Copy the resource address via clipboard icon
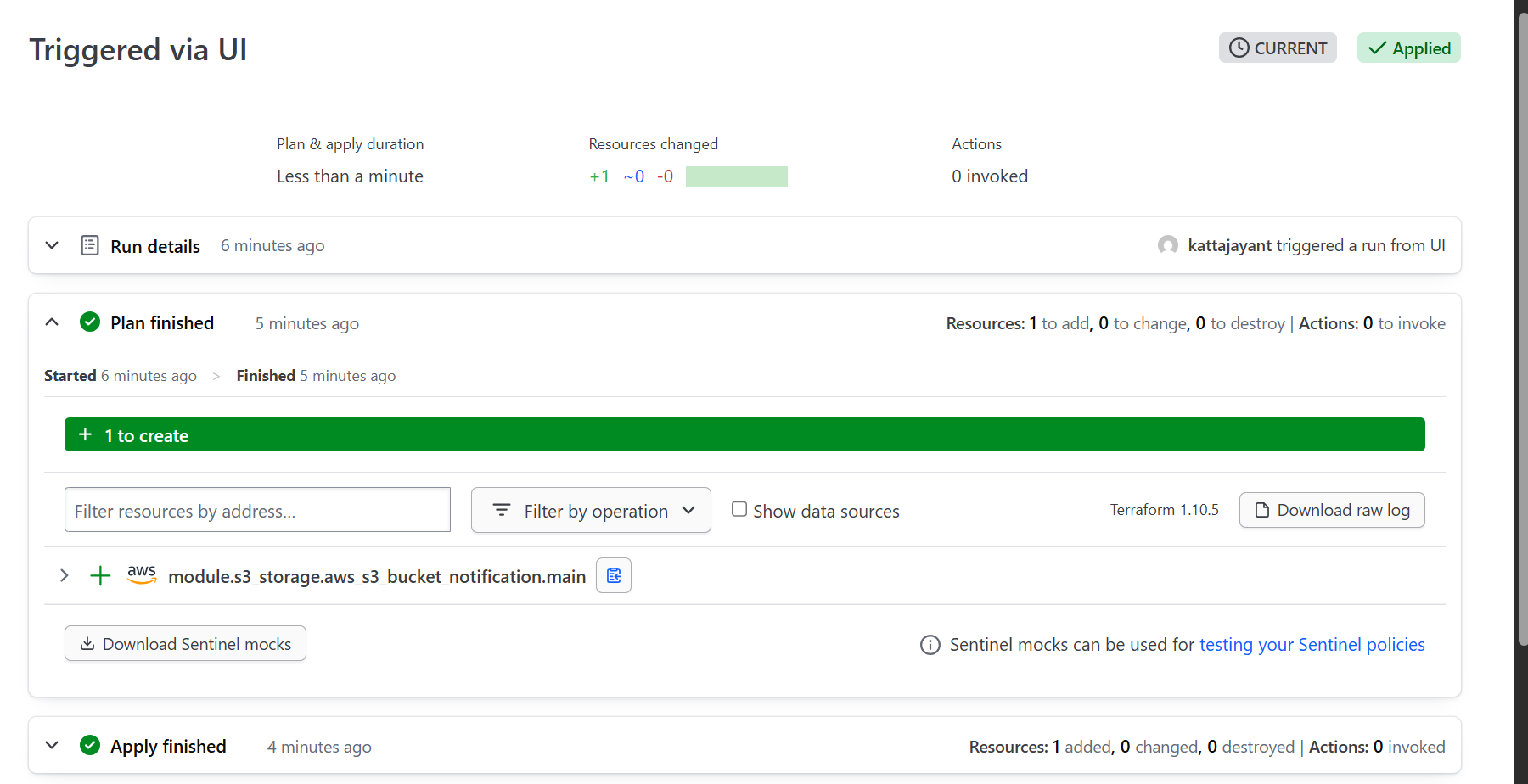The image size is (1528, 784). click(x=614, y=575)
